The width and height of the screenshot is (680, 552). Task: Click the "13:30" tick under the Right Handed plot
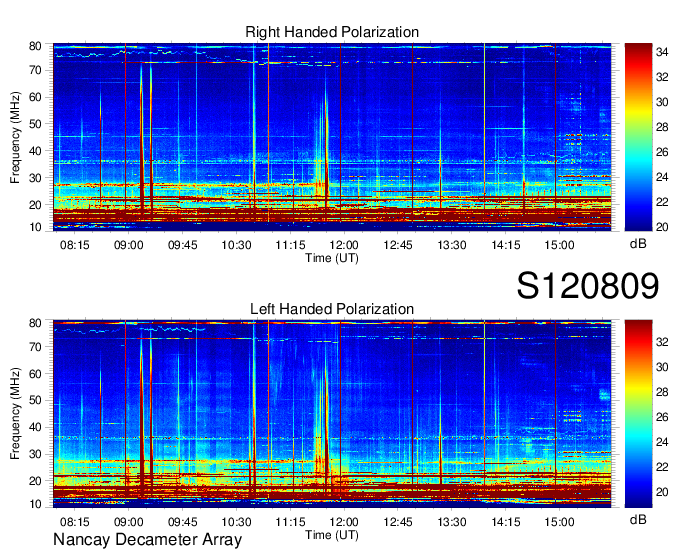click(x=451, y=245)
